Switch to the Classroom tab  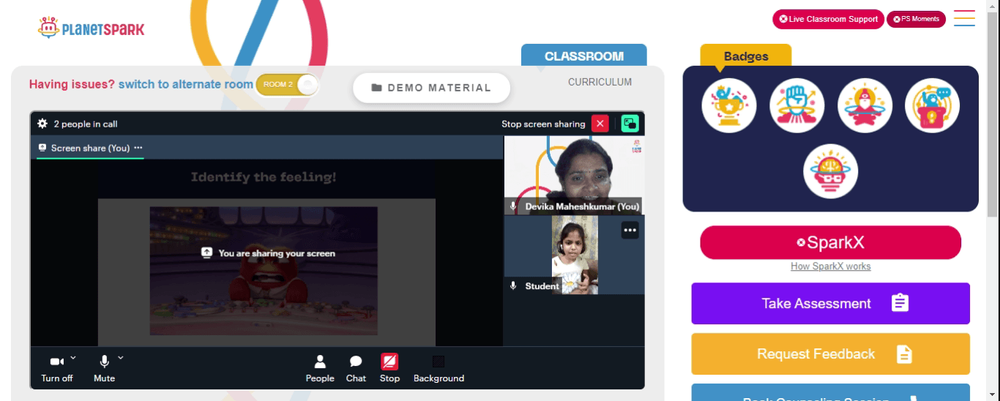pos(584,56)
